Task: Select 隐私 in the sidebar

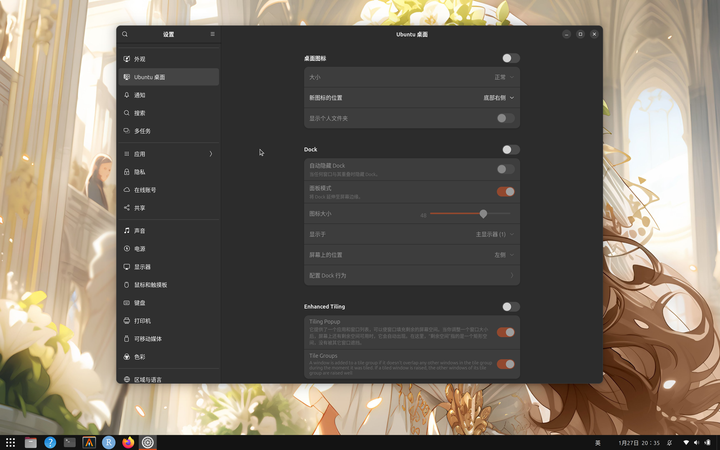Action: [x=169, y=172]
